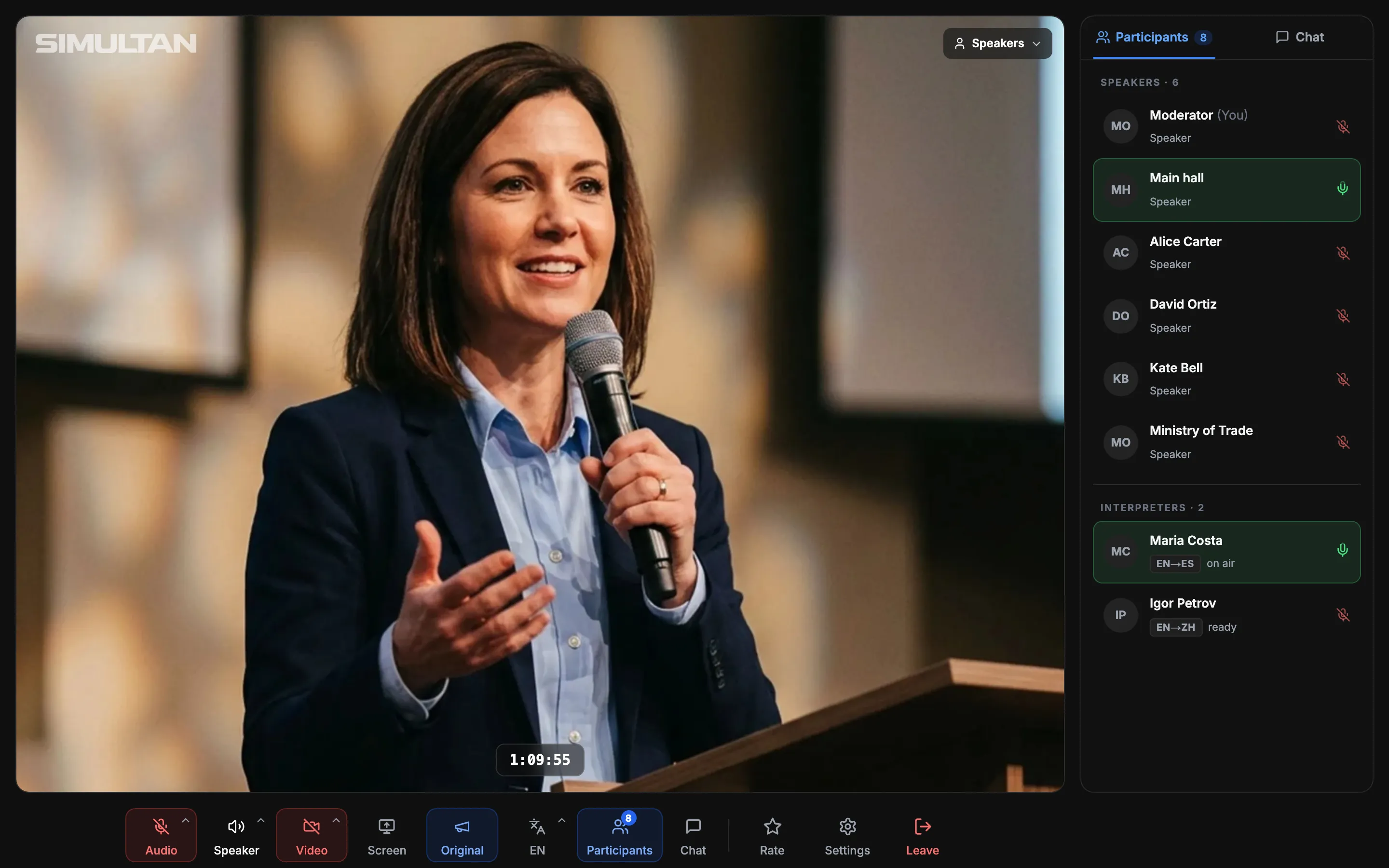
Task: Click the main speaker video feed
Action: (540, 404)
